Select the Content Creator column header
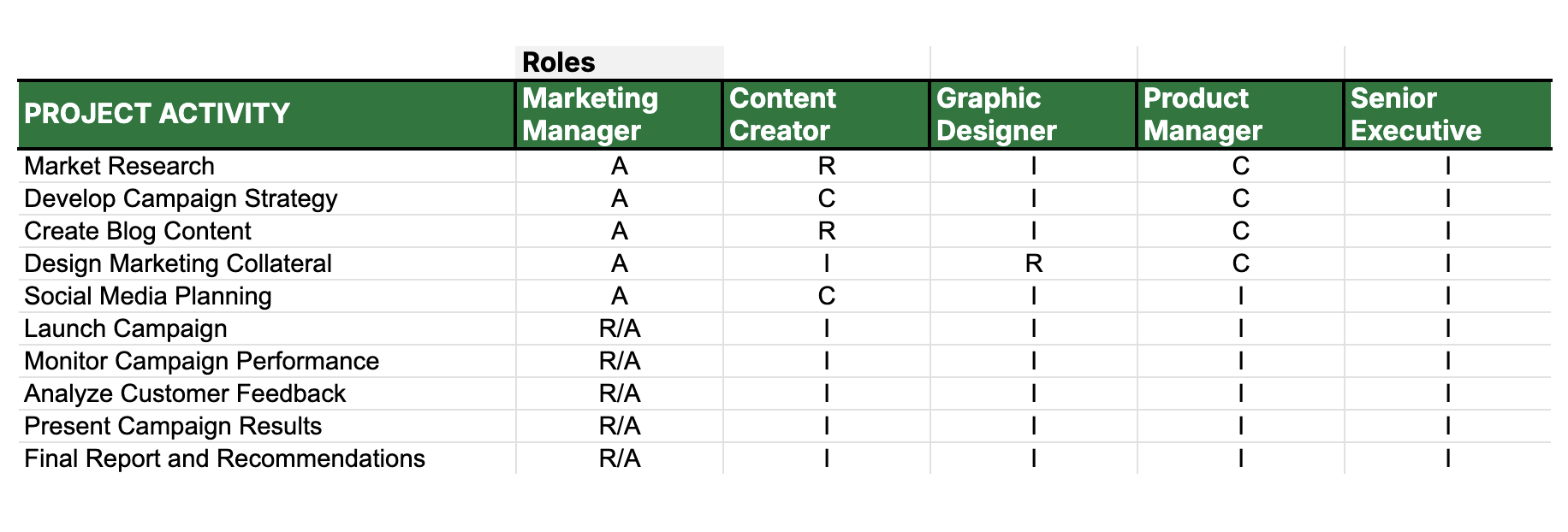Screen dimensions: 1568x532 point(782,115)
